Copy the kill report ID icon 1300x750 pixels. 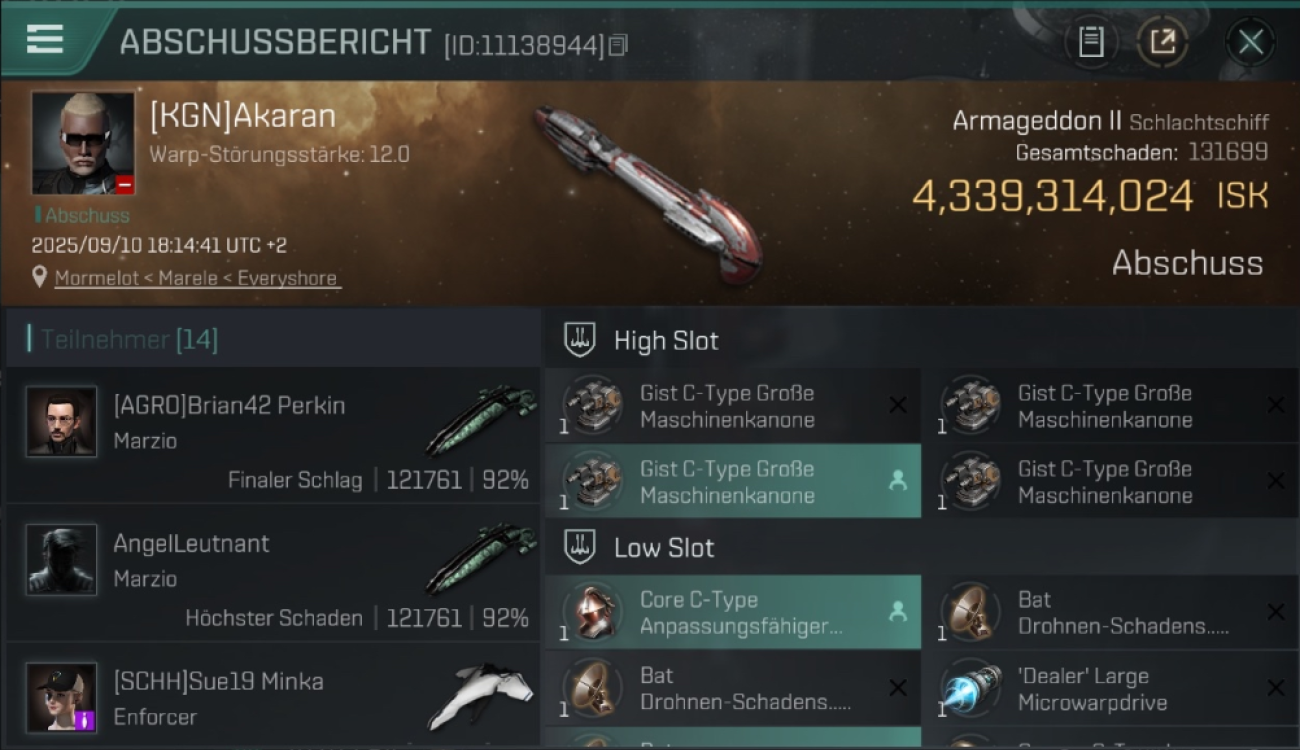coord(618,45)
